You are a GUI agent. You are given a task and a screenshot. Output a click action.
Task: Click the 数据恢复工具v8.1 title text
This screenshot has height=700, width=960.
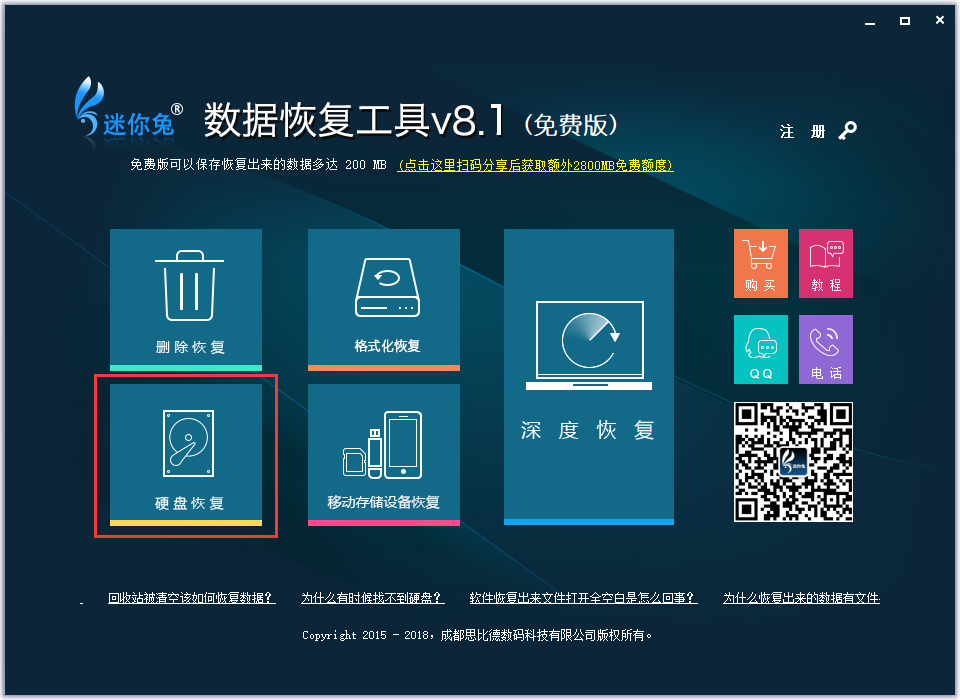[355, 119]
